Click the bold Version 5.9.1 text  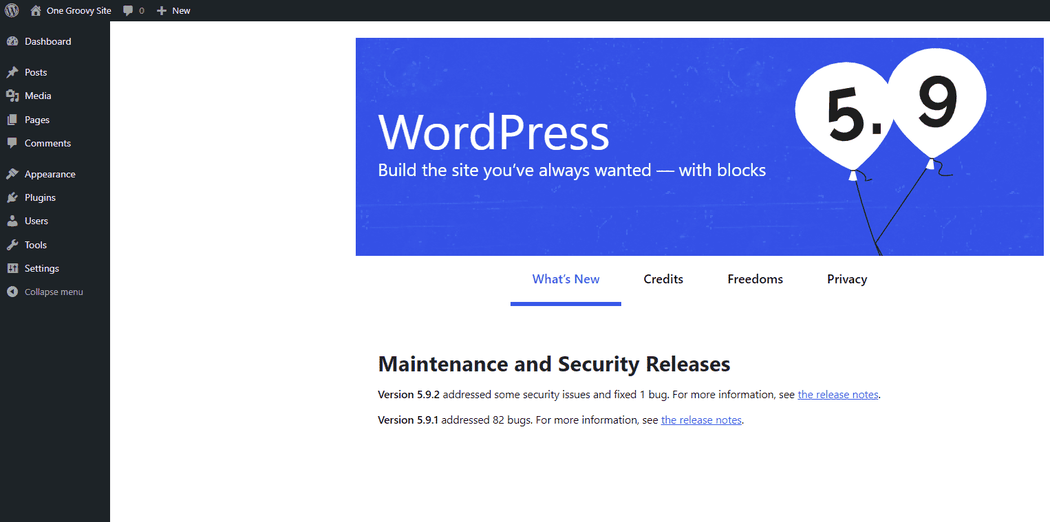point(408,420)
